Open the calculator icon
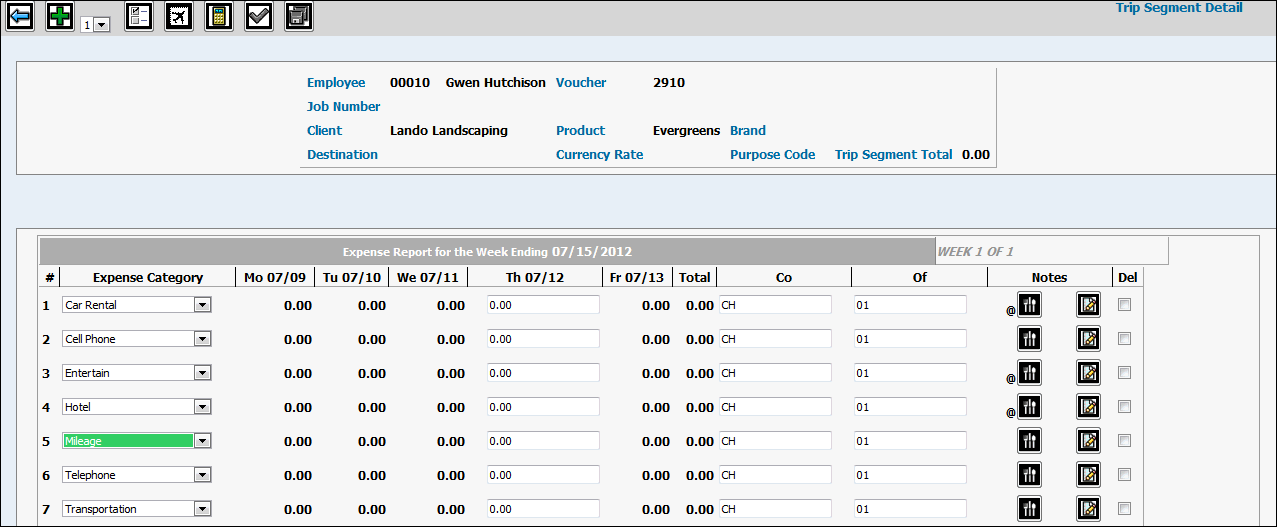Viewport: 1277px width, 527px height. [219, 16]
